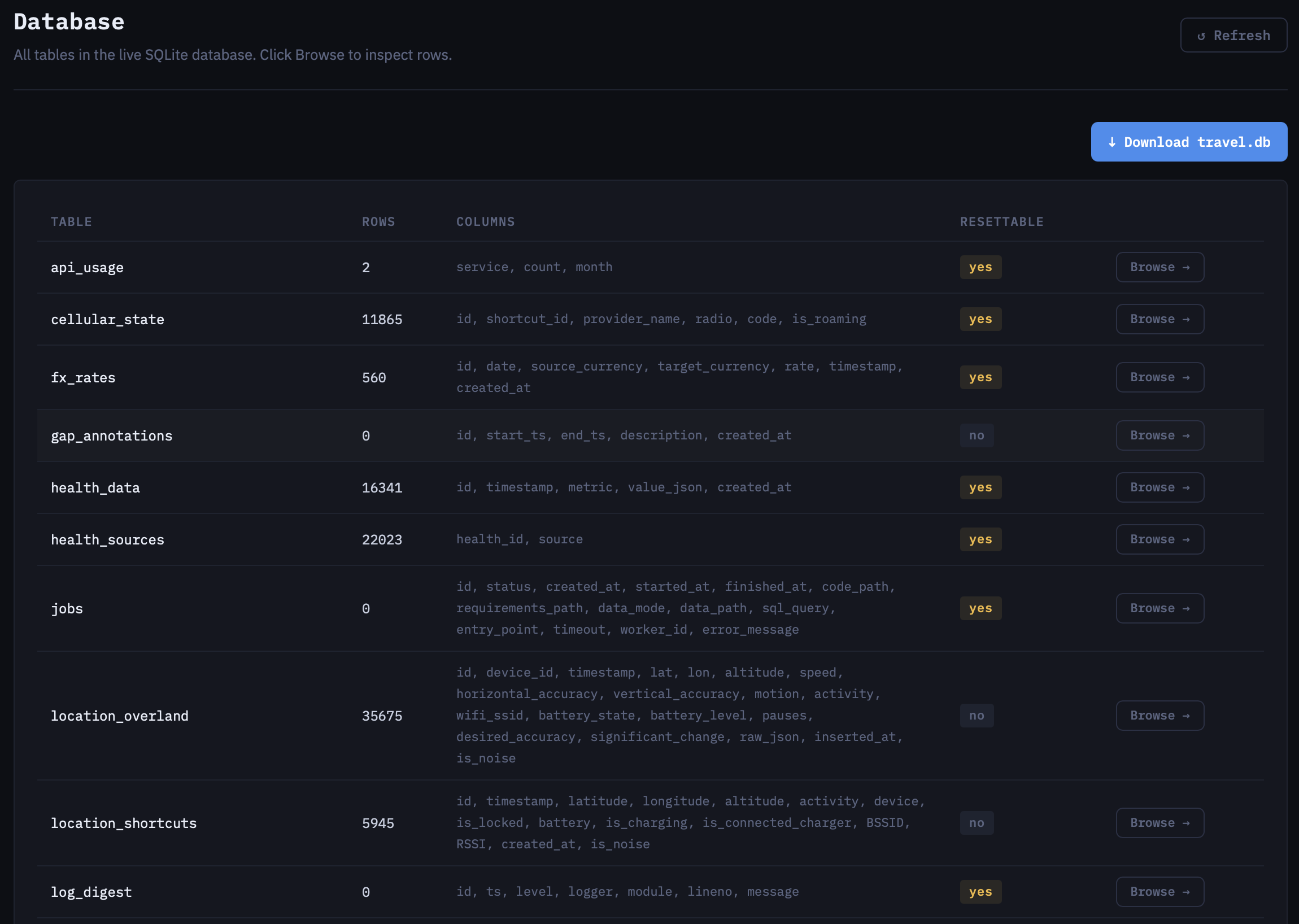
Task: Browse the log_digest table
Action: click(x=1159, y=892)
